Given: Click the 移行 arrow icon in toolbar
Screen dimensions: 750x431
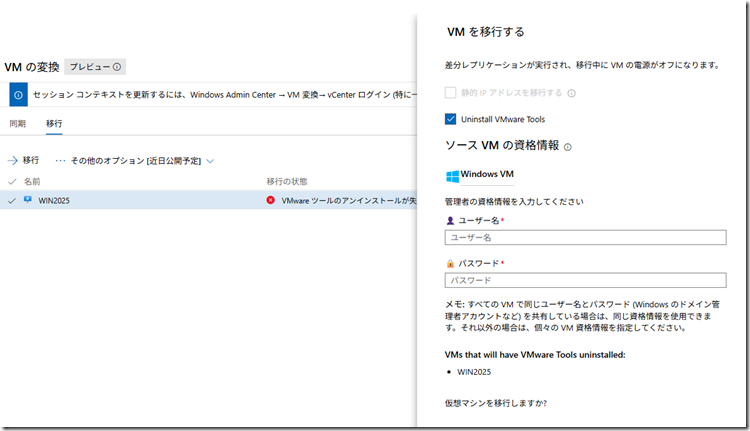Looking at the screenshot, I should coord(13,160).
